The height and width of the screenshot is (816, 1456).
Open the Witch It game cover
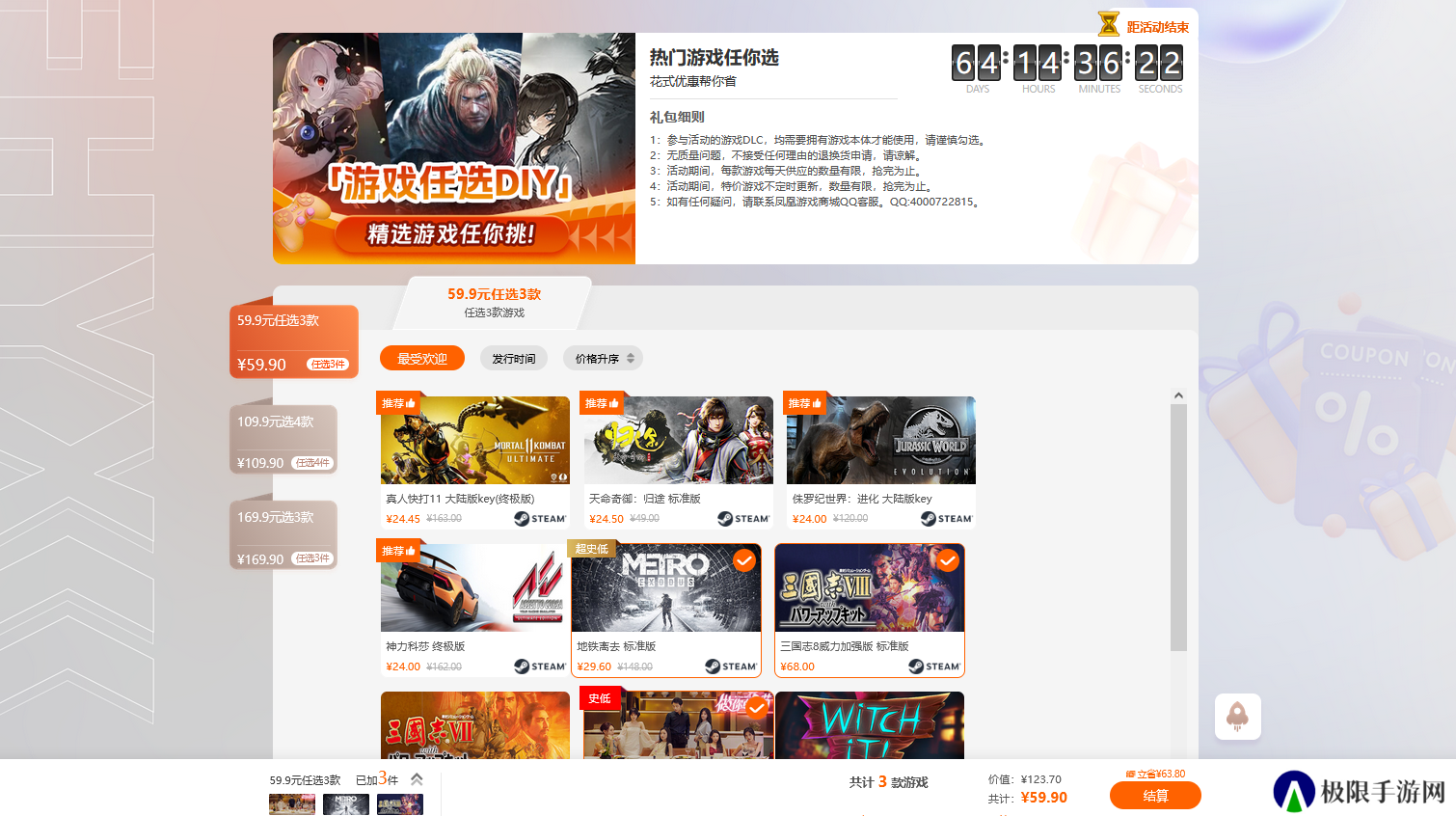(x=870, y=724)
